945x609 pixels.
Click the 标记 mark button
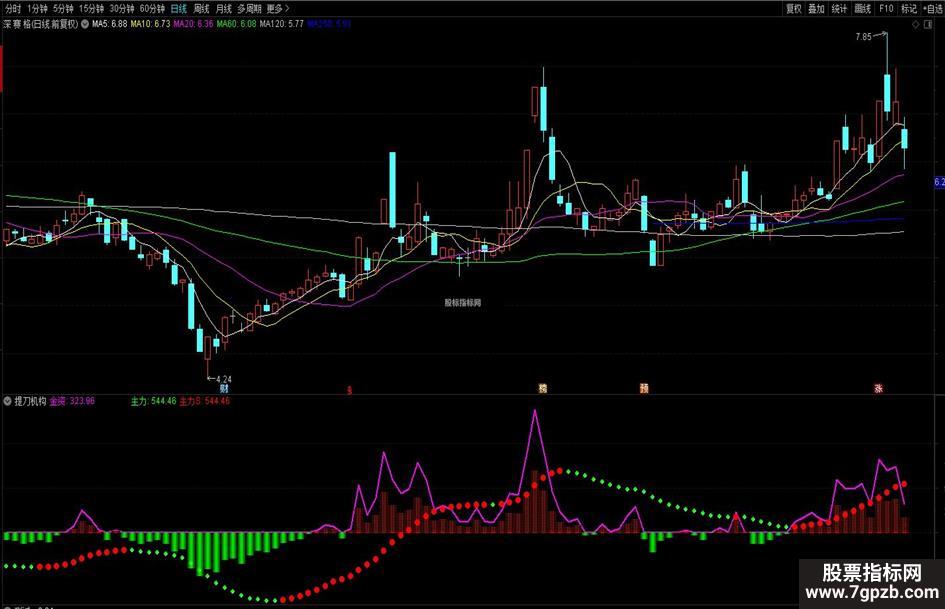click(x=909, y=8)
